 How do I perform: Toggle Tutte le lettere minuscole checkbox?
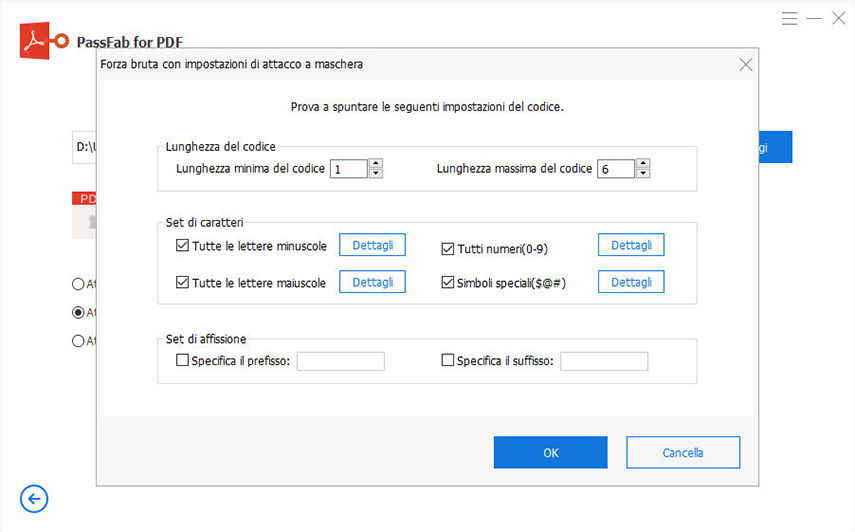coord(182,245)
